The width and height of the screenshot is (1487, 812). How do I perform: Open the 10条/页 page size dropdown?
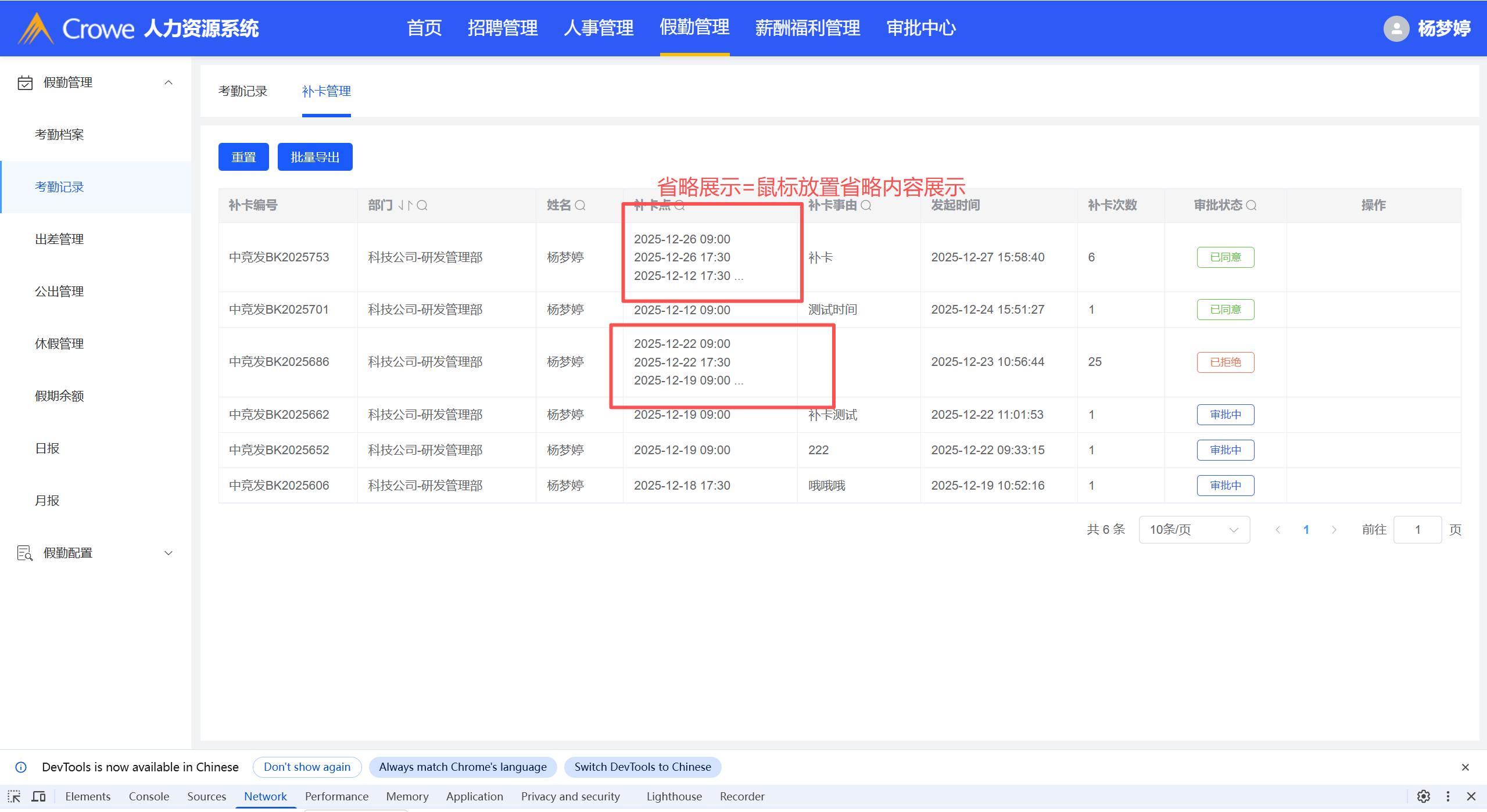[x=1194, y=530]
